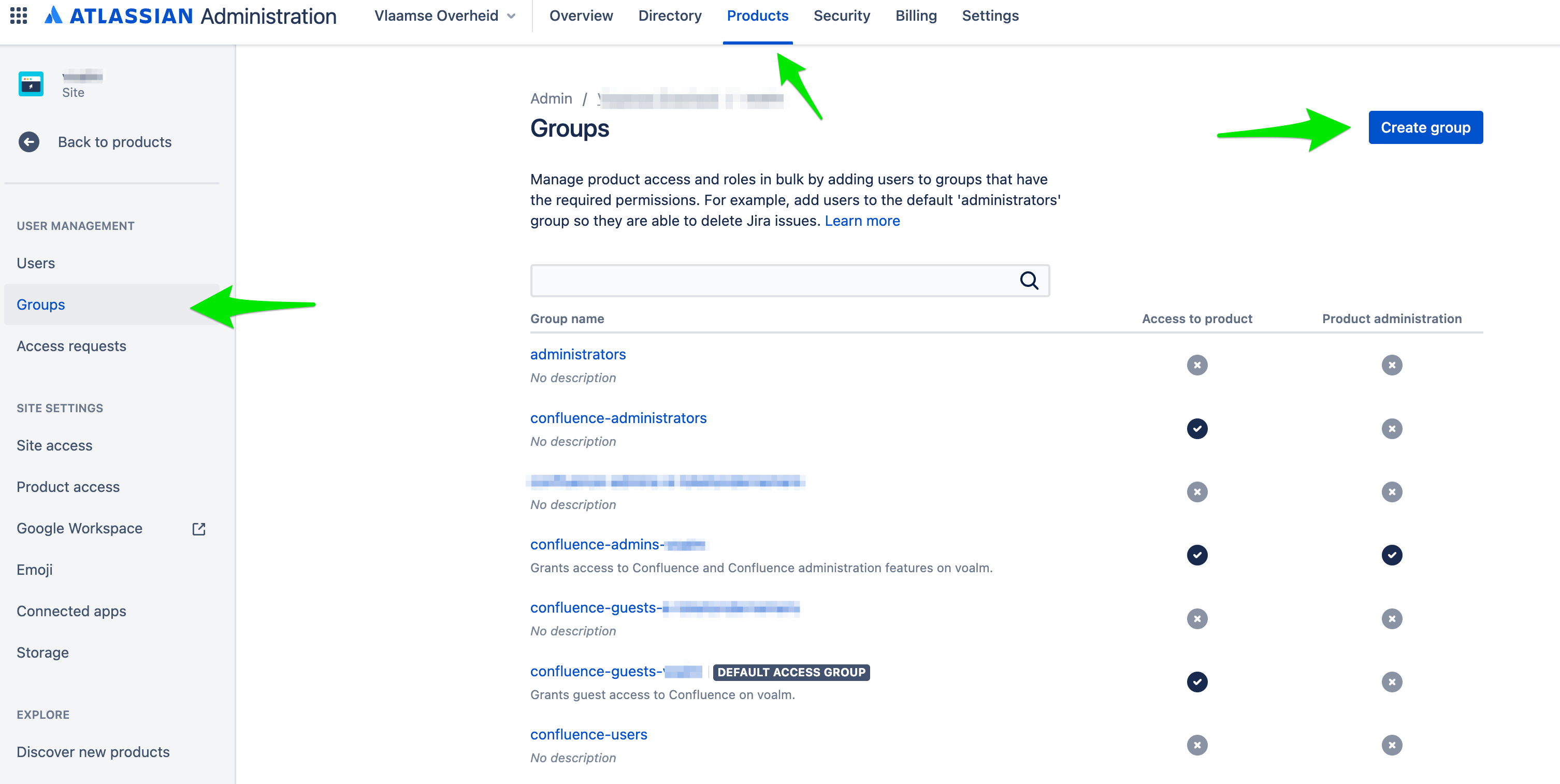This screenshot has height=784, width=1560.
Task: Switch to the Security tab
Action: pos(841,16)
